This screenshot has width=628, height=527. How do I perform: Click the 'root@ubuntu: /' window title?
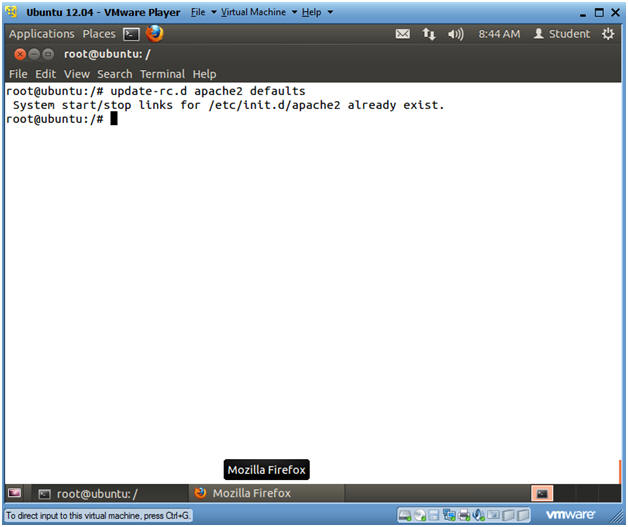click(107, 54)
